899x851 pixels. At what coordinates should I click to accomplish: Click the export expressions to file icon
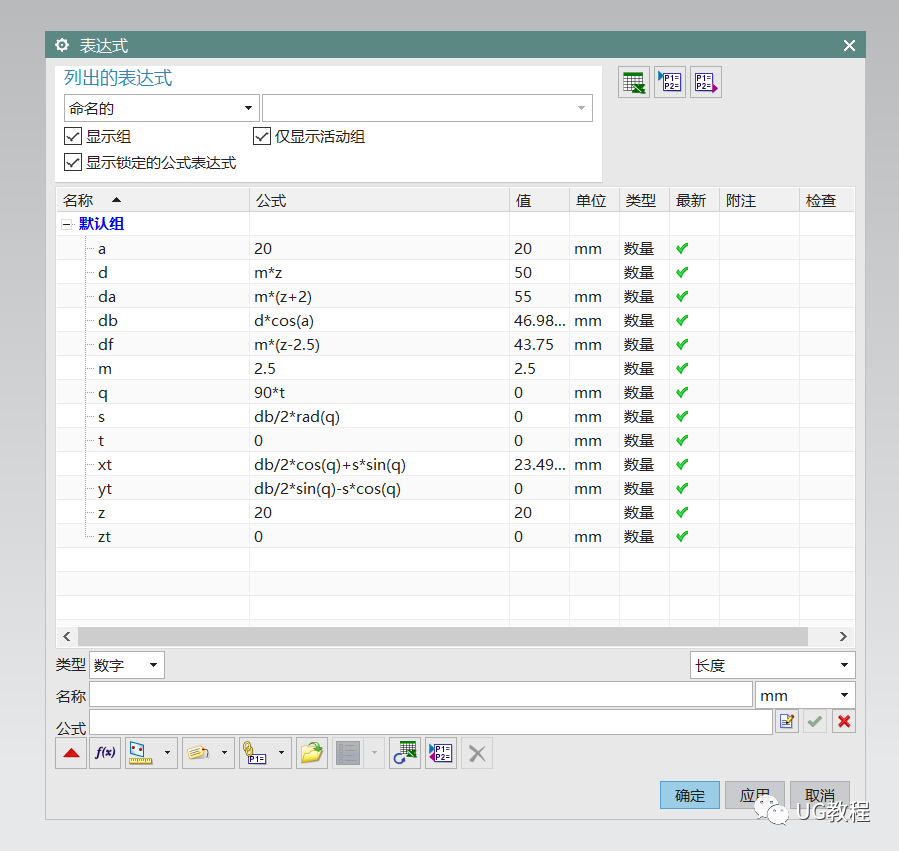point(704,82)
